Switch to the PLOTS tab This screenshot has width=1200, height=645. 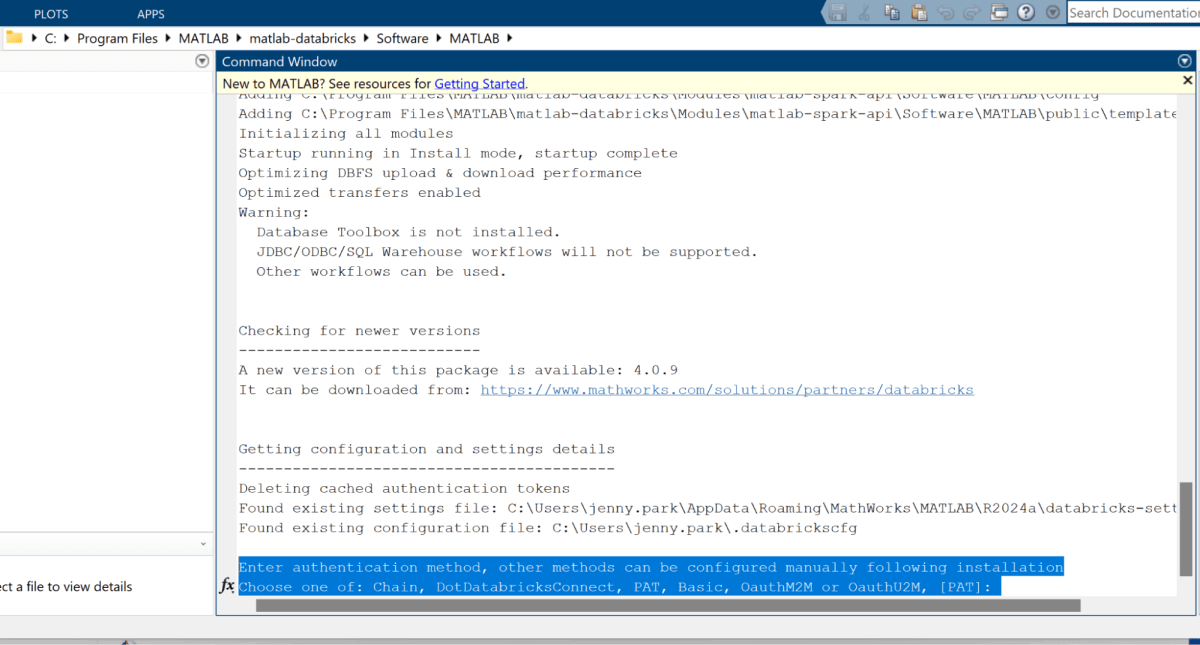(51, 14)
